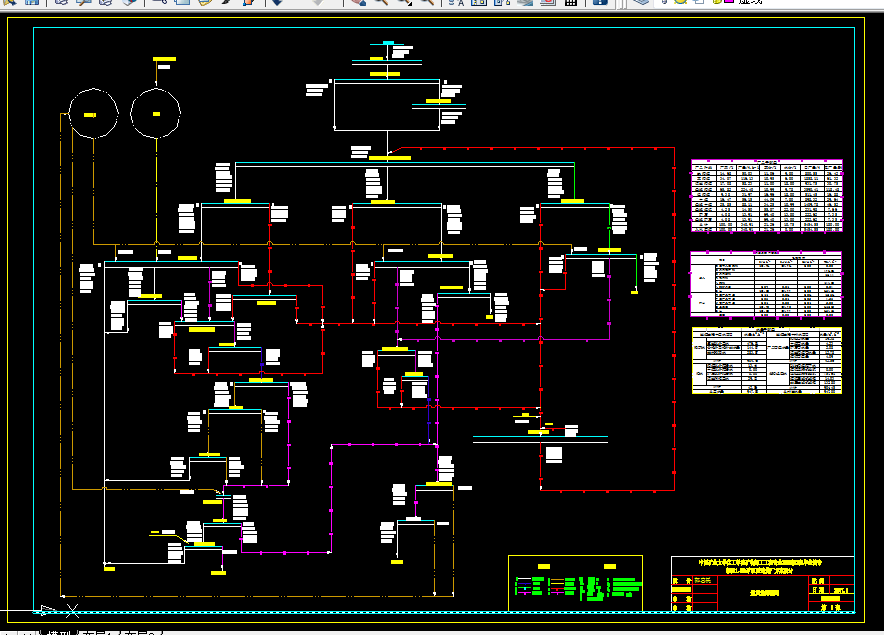Image resolution: width=884 pixels, height=635 pixels.
Task: Select the large white rectangle at diagram top
Action: tap(387, 105)
